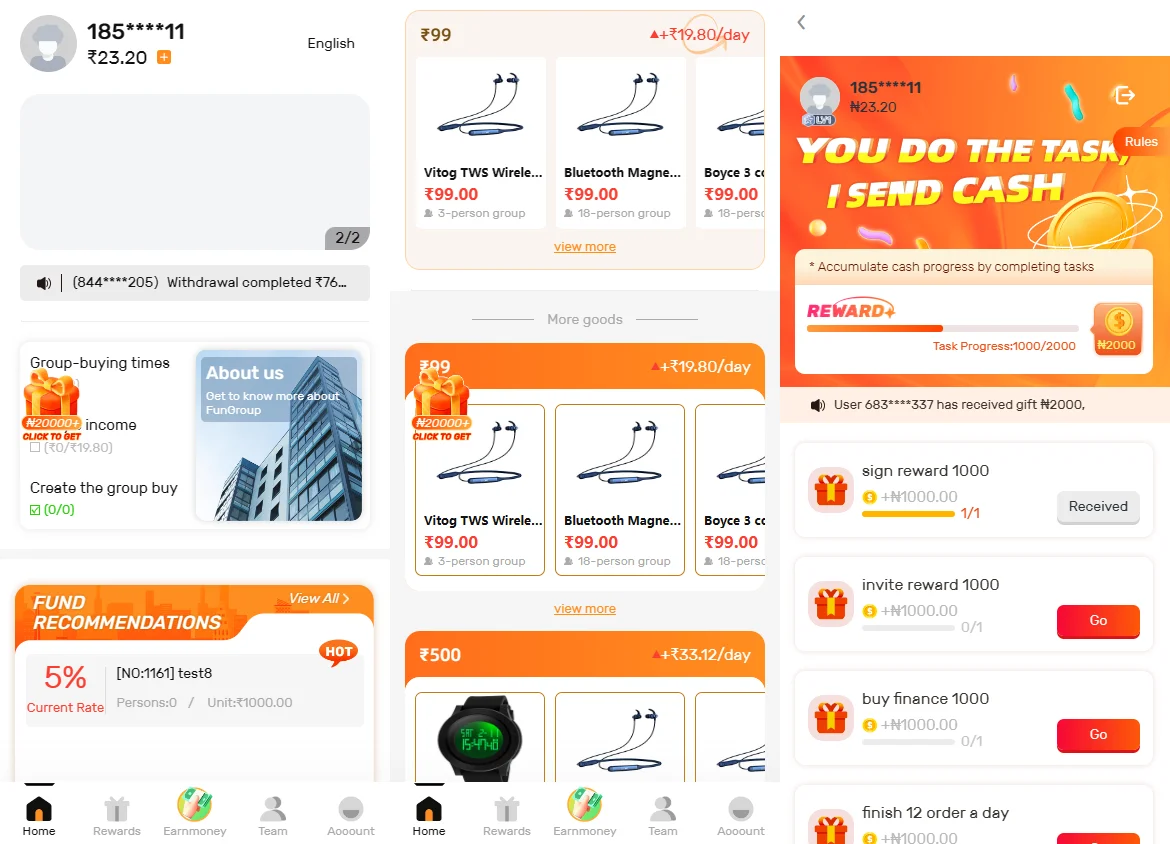Open the About us FunGroup building thumbnail

coord(279,435)
